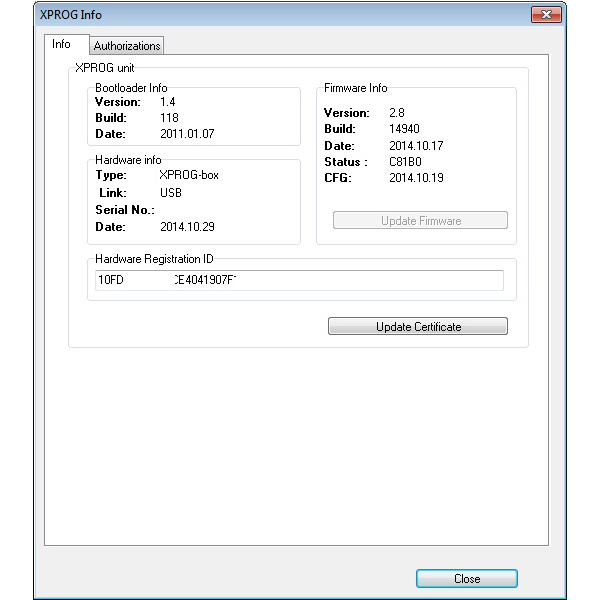Click the Bootloader date 2011.01.07
600x600 pixels.
coord(187,133)
